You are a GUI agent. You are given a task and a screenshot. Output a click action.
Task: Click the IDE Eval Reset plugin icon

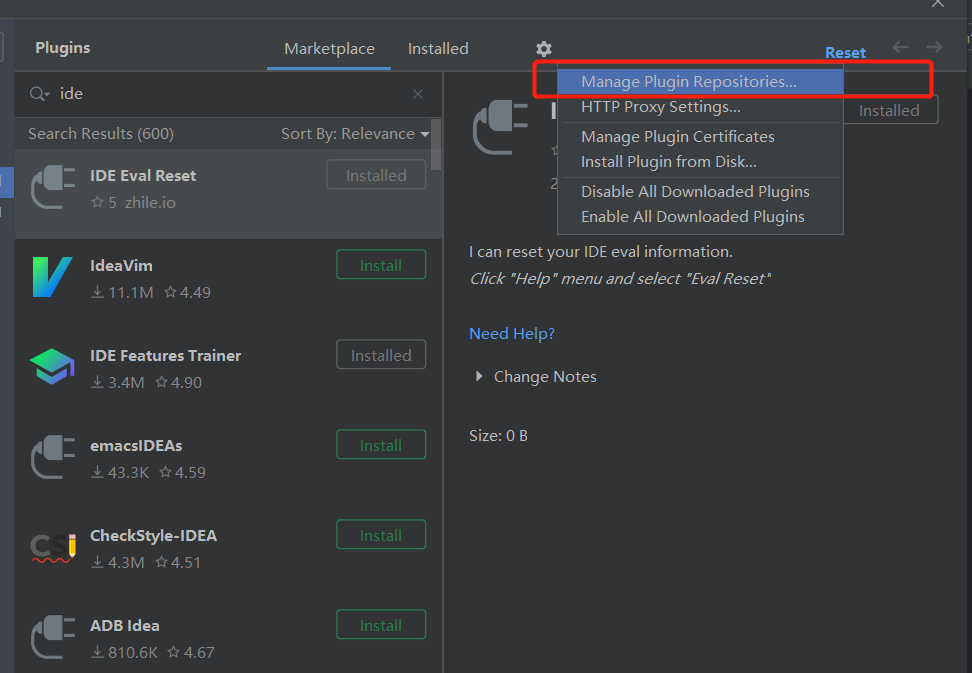(x=53, y=187)
